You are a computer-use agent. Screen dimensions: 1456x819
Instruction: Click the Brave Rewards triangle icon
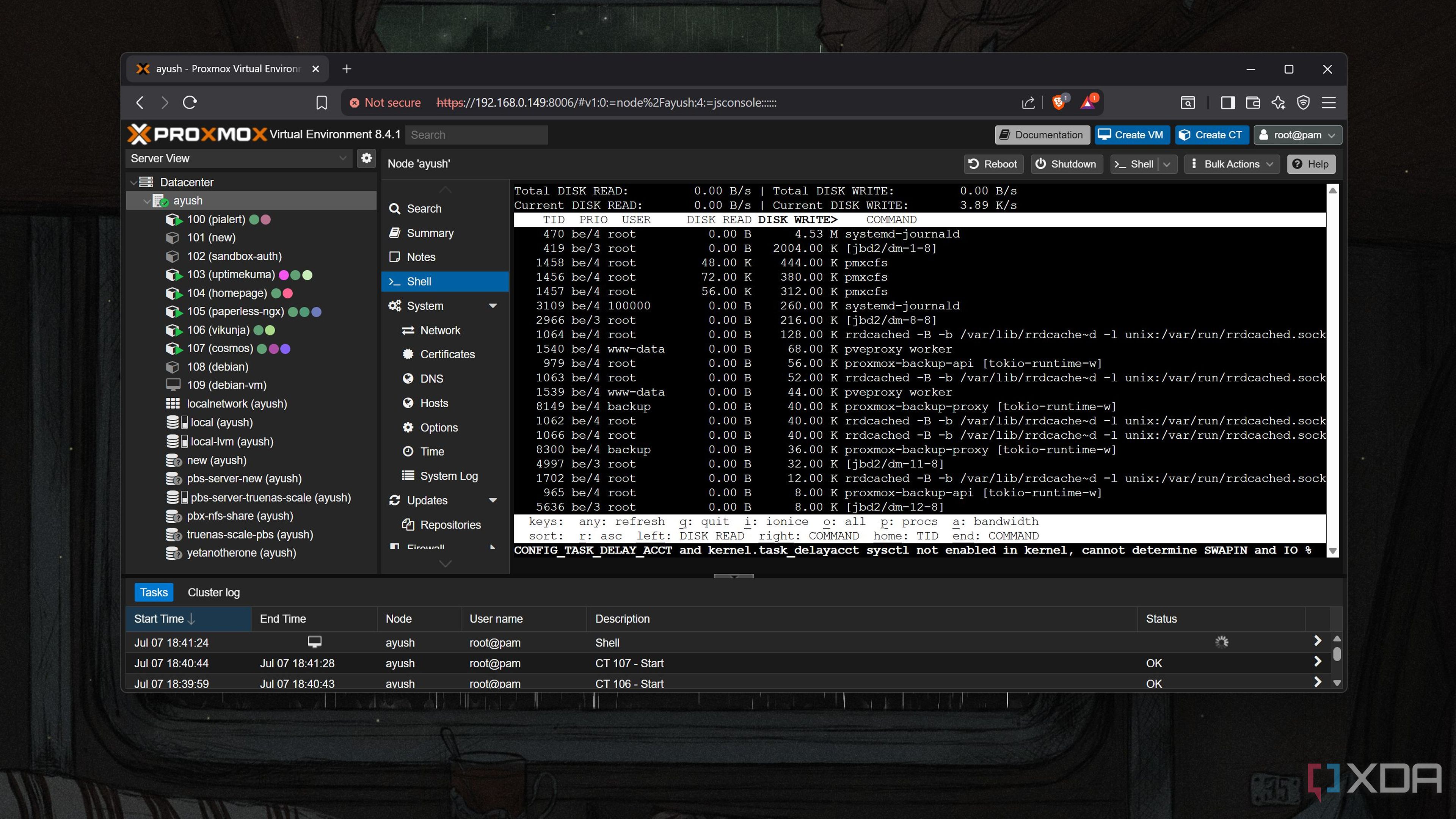click(x=1088, y=102)
